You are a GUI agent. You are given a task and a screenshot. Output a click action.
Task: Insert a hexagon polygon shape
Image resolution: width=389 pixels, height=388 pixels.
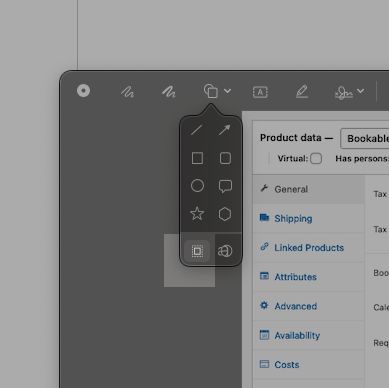click(225, 214)
